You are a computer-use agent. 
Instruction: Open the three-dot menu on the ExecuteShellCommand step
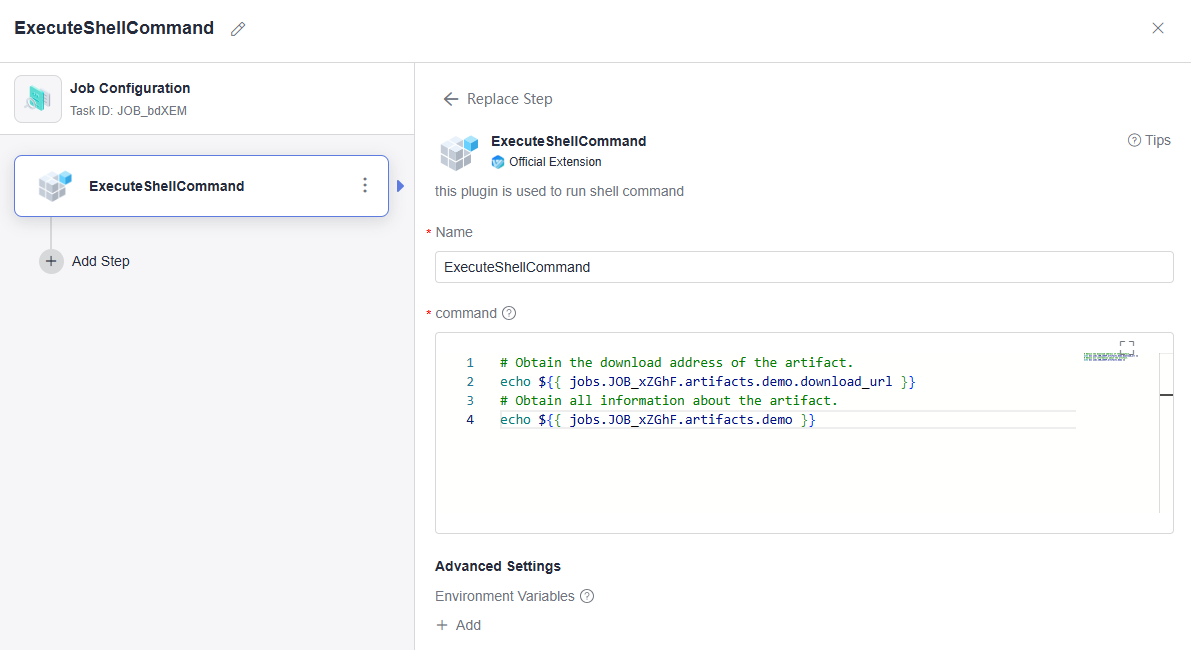[x=365, y=186]
